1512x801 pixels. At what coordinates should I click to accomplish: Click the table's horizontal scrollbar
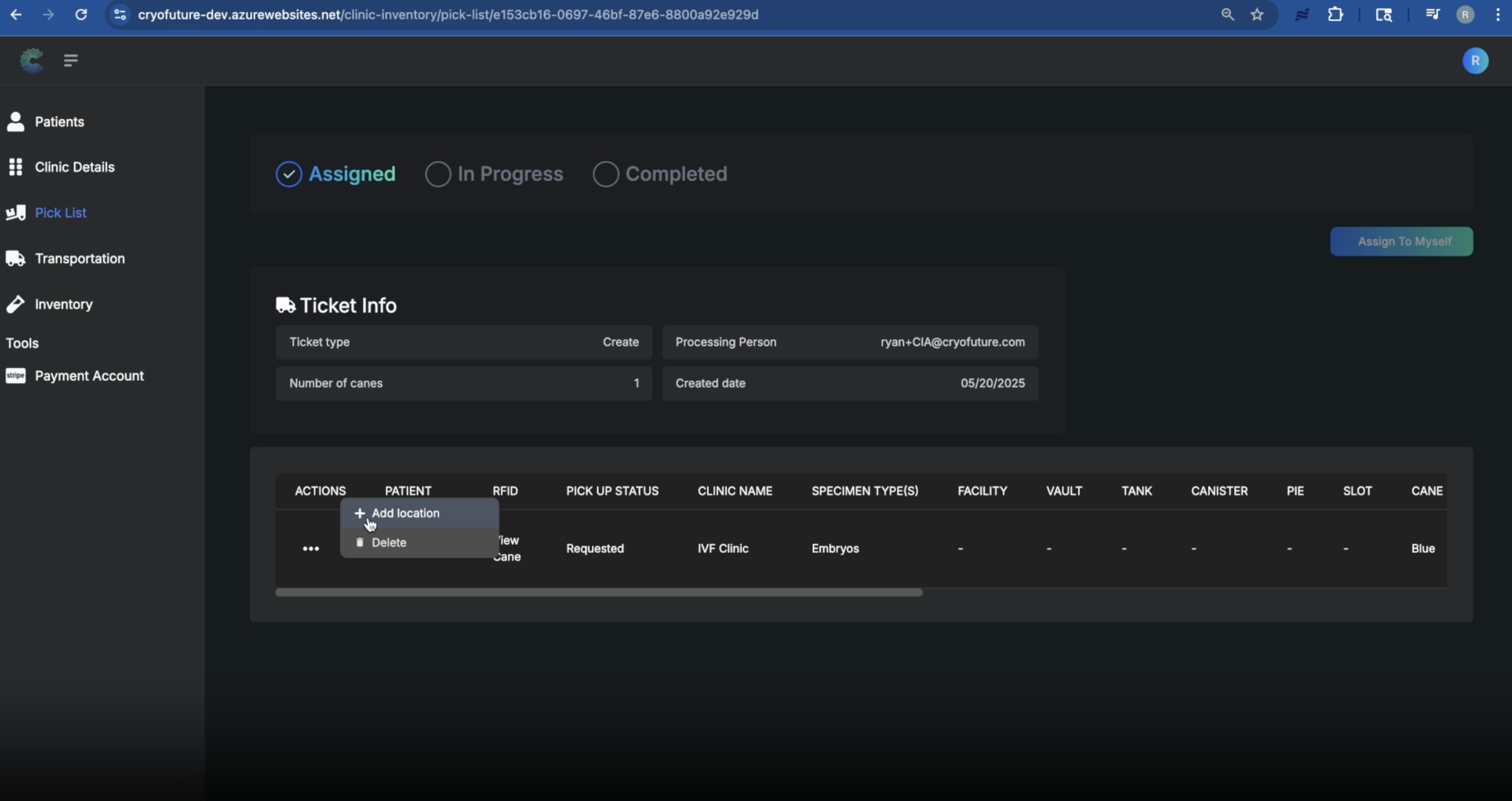[598, 593]
